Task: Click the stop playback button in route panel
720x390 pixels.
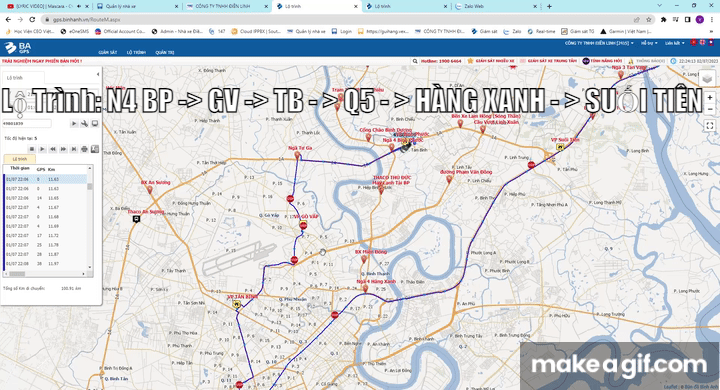Action: coord(32,149)
